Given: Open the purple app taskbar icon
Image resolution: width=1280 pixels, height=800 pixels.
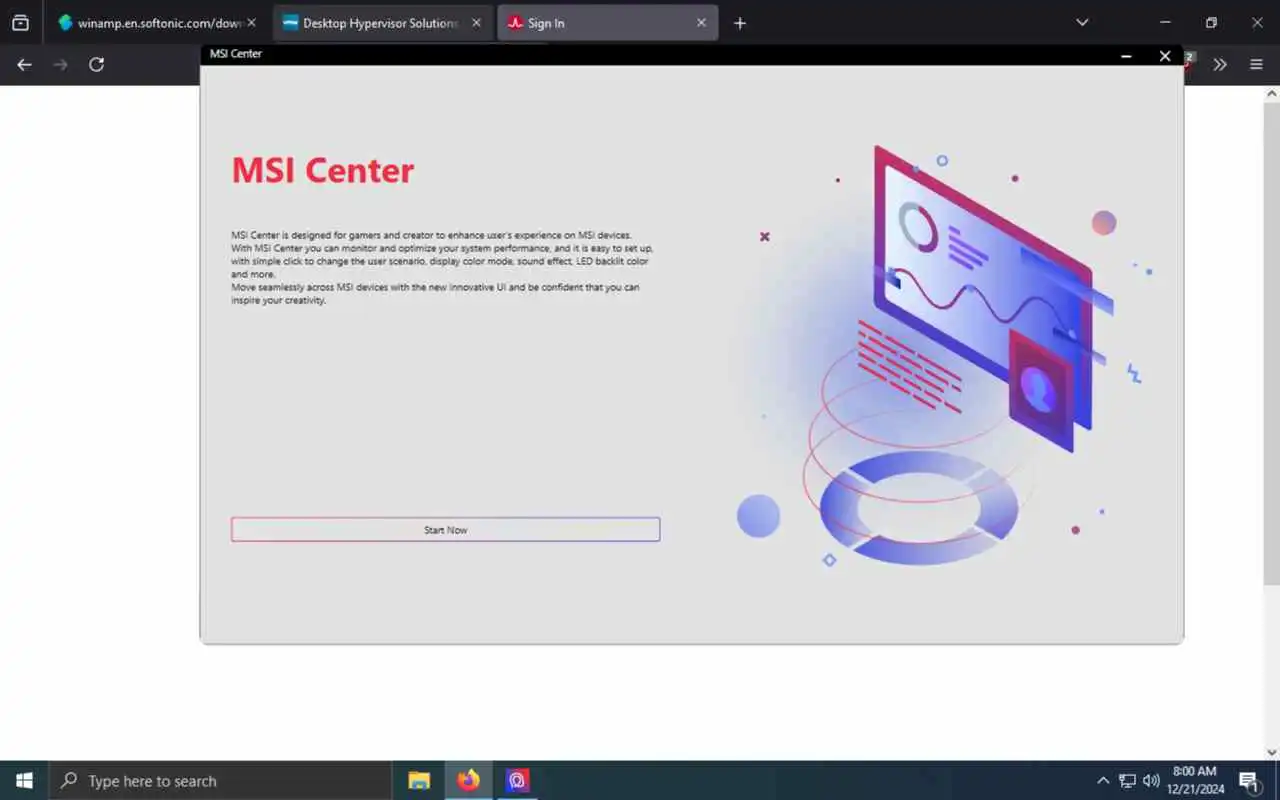Looking at the screenshot, I should [x=517, y=780].
